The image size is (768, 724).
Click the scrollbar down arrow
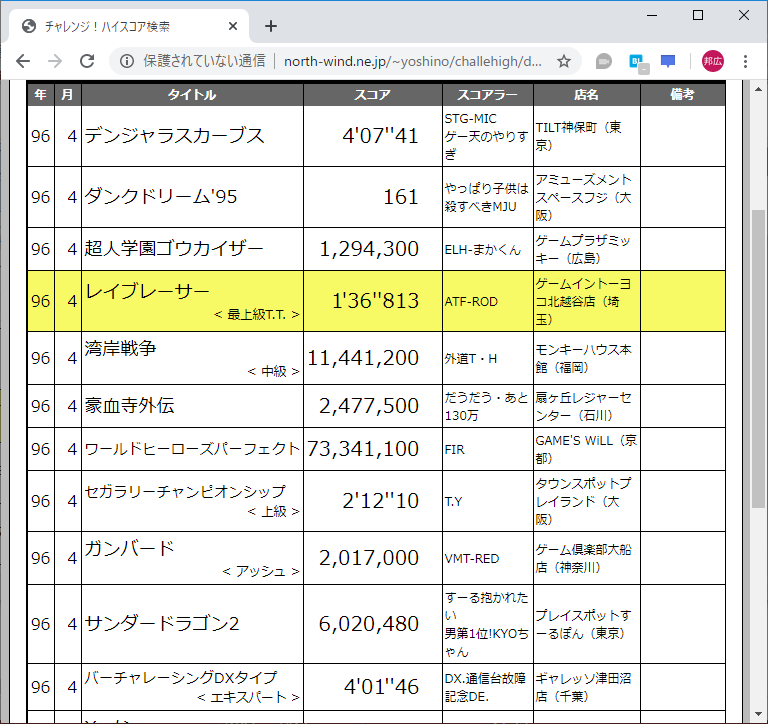pyautogui.click(x=758, y=714)
